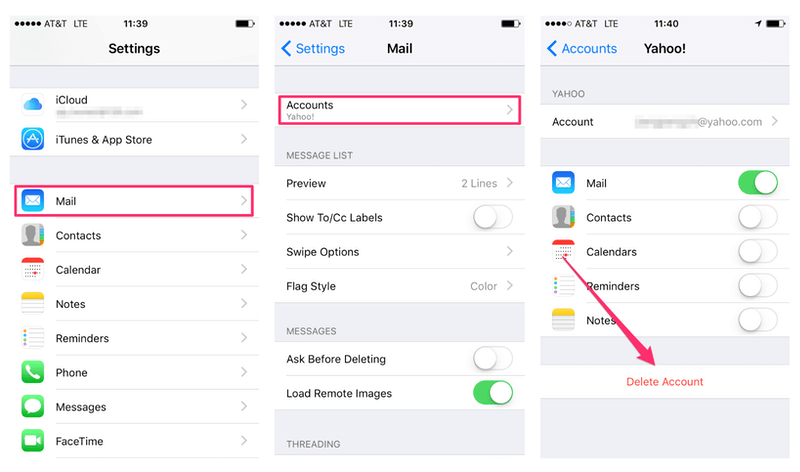Go back to Accounts link
Screen dimensions: 800x472
click(582, 48)
